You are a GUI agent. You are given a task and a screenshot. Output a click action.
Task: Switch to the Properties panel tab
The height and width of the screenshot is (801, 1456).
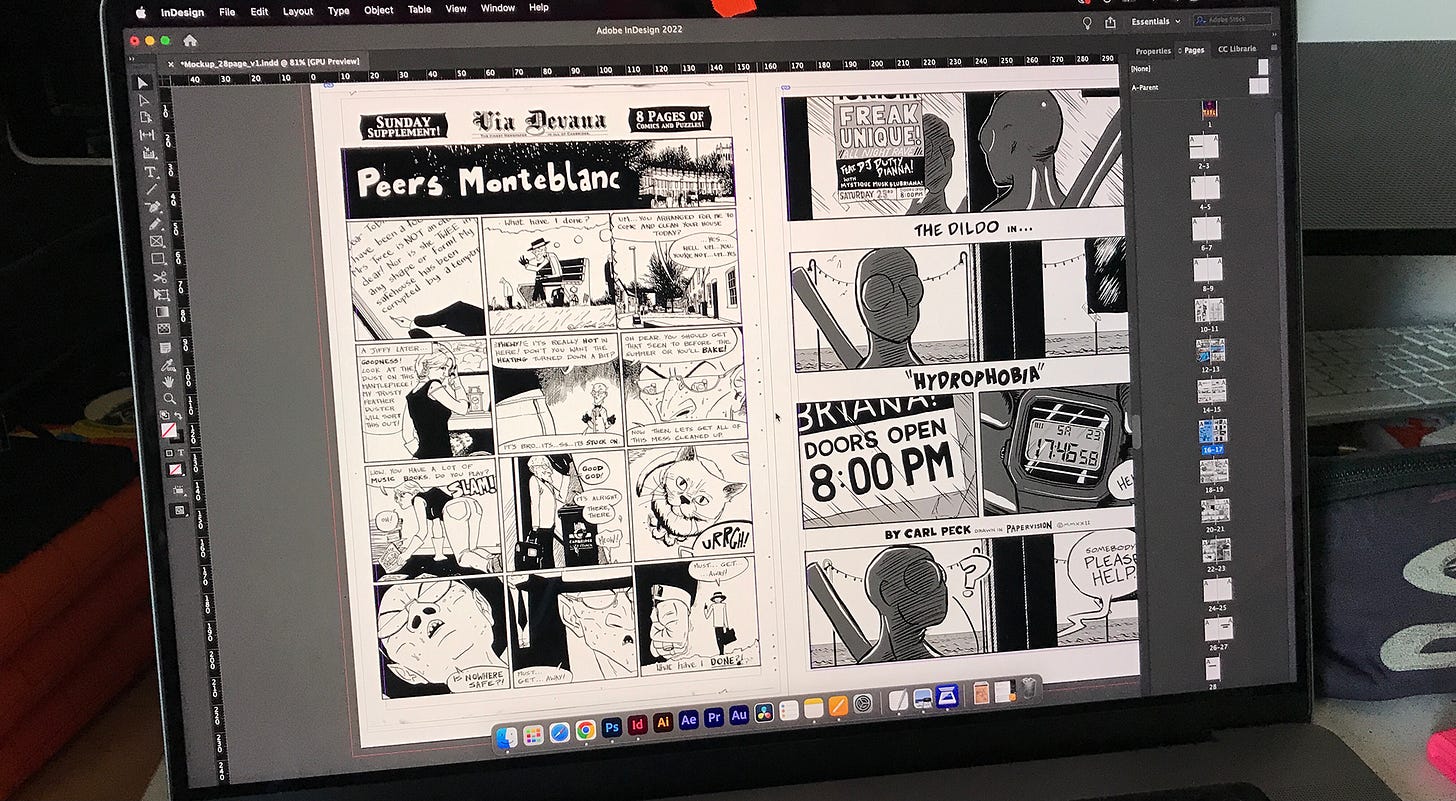[x=1152, y=50]
